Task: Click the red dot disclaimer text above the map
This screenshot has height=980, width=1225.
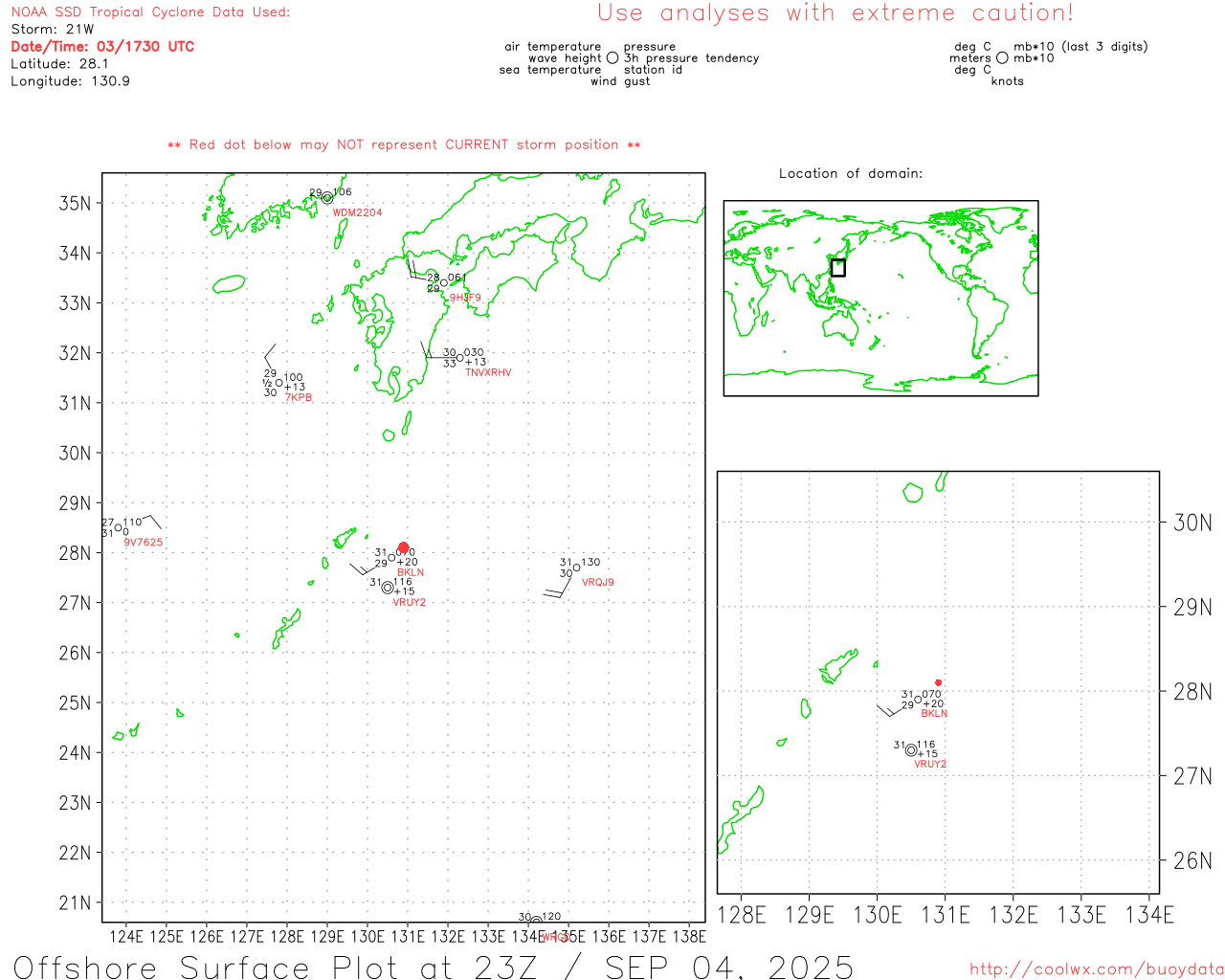Action: [x=404, y=145]
